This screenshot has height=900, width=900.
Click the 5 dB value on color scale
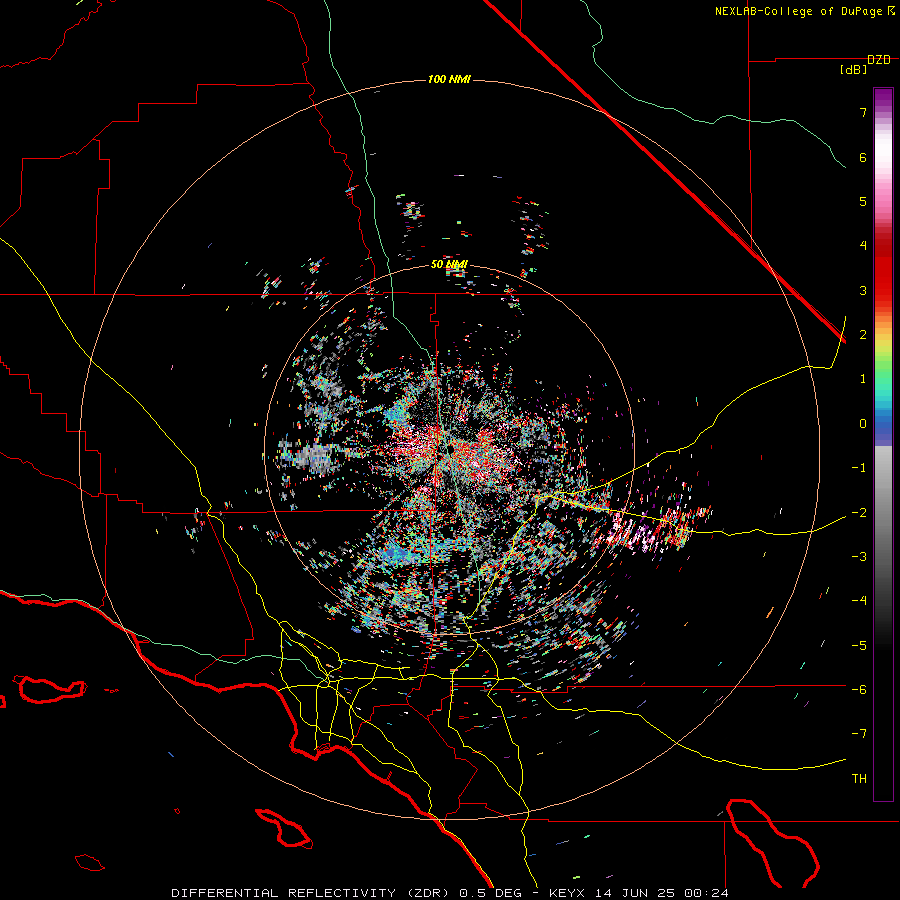click(x=863, y=201)
